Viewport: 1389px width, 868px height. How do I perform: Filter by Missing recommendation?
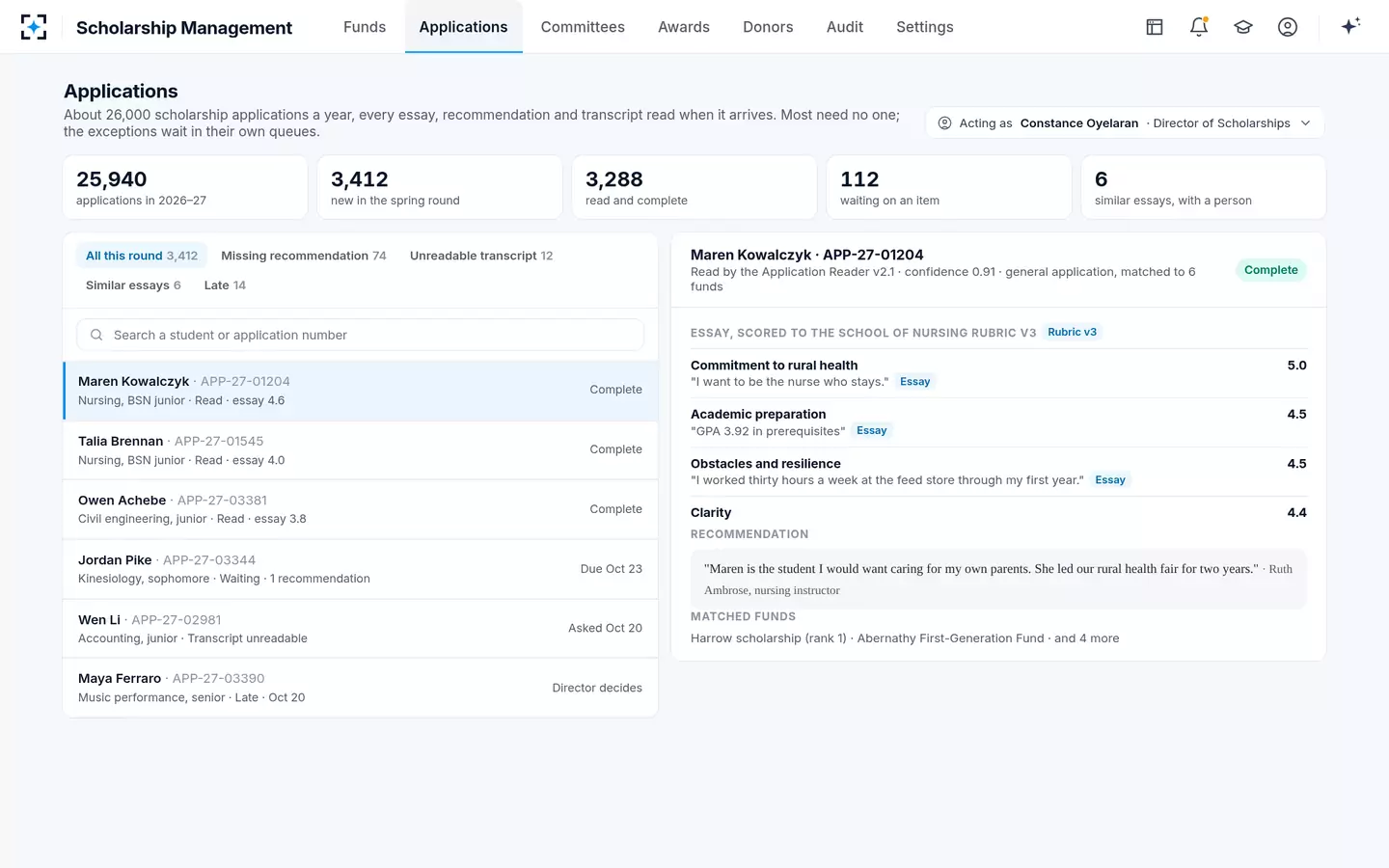pos(304,256)
